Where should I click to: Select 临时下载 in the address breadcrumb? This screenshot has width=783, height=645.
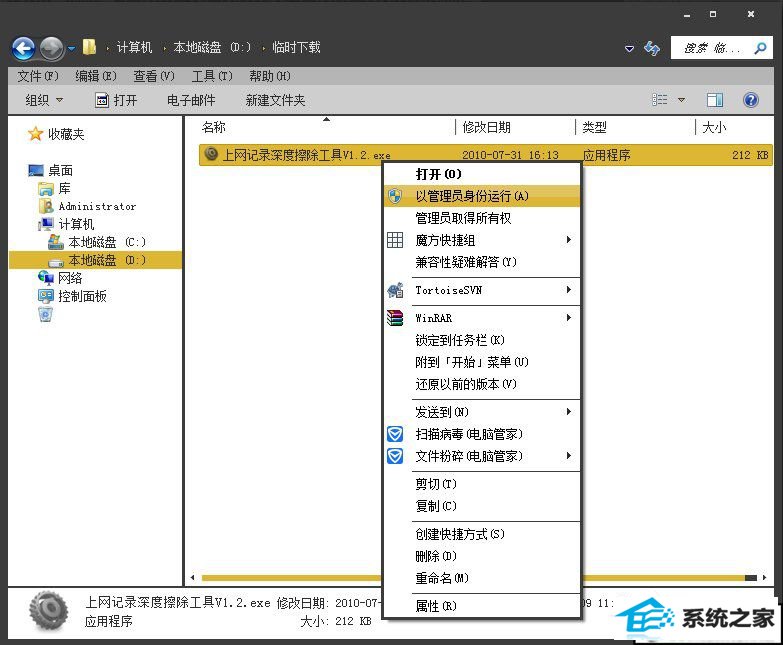(296, 47)
